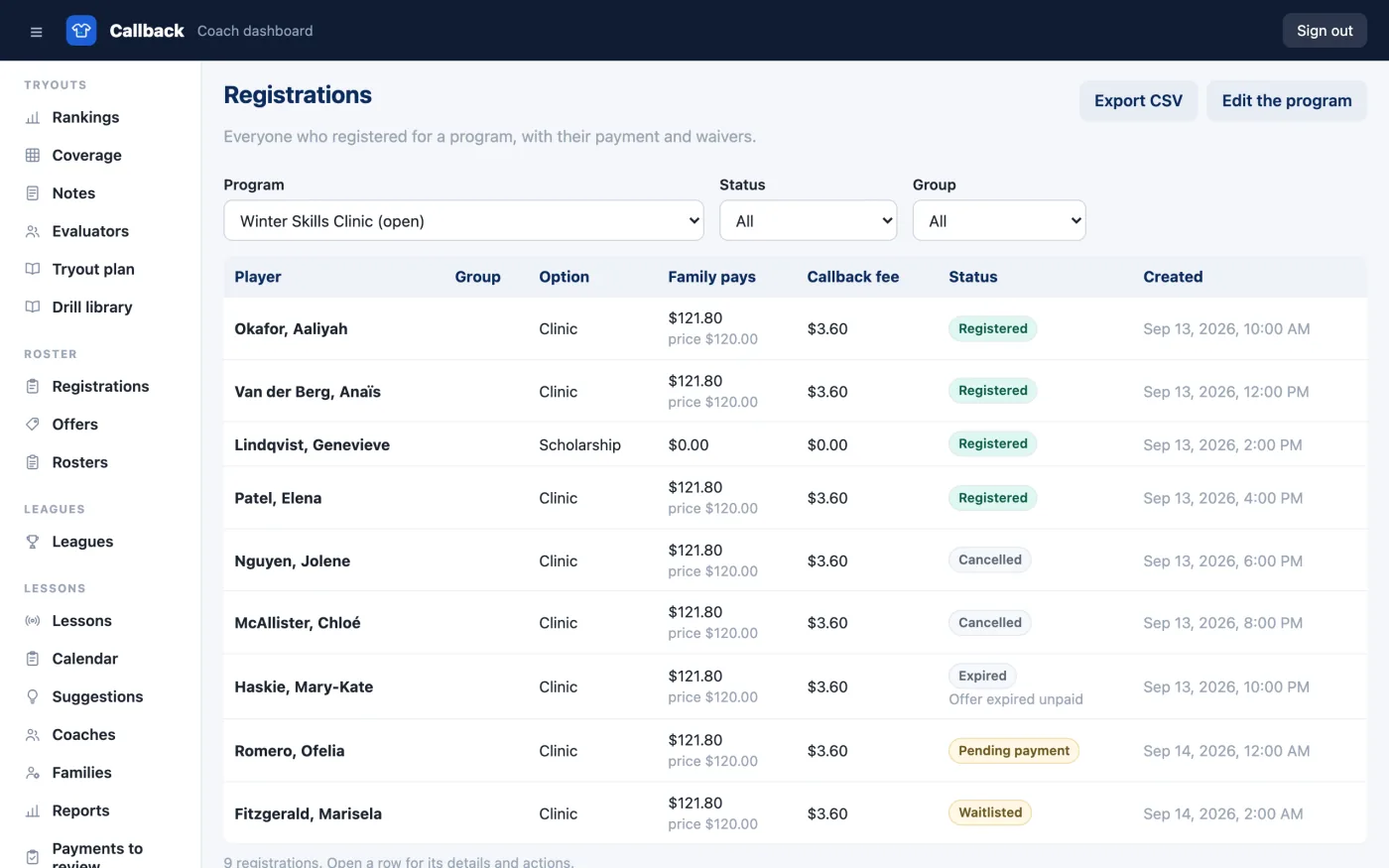1389x868 pixels.
Task: Sign out of the dashboard
Action: pos(1325,31)
